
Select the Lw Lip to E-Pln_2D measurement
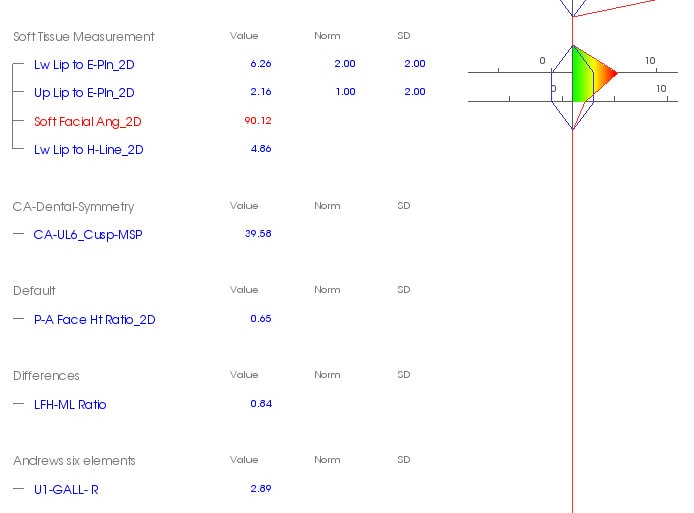(x=84, y=65)
